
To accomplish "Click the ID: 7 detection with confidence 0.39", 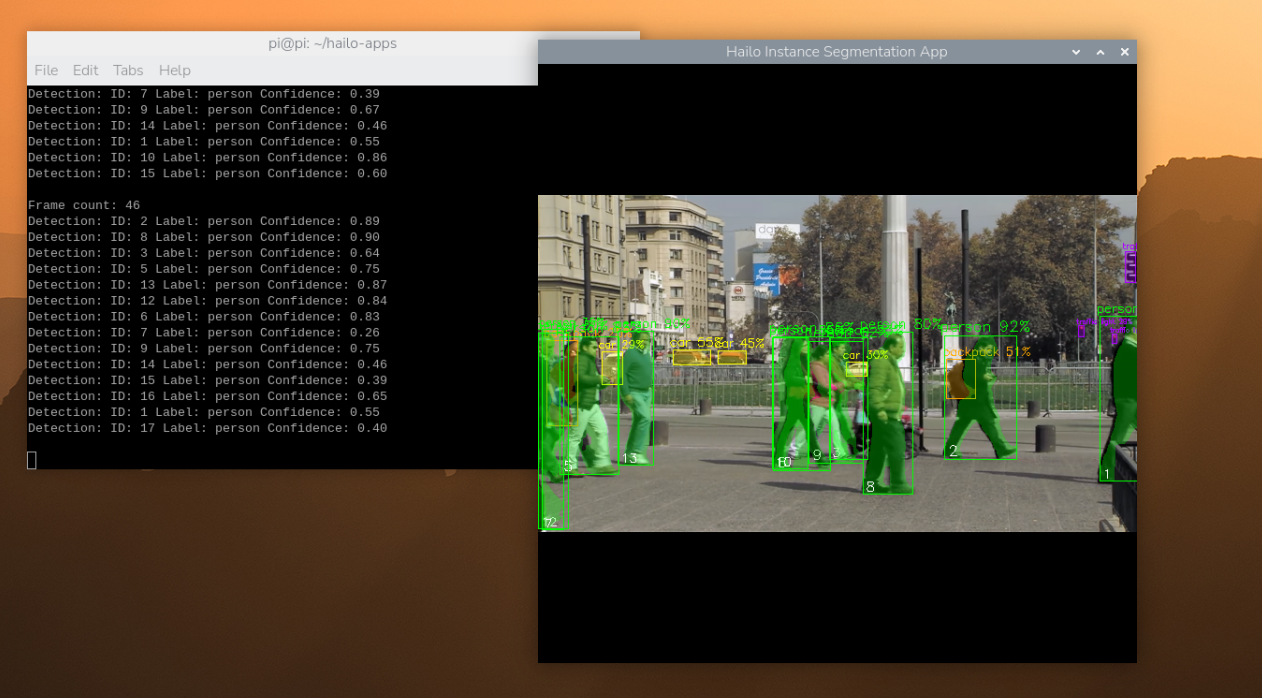I will [x=204, y=94].
